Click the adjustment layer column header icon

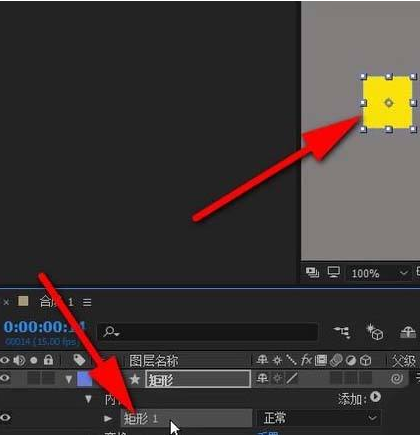pyautogui.click(x=351, y=360)
